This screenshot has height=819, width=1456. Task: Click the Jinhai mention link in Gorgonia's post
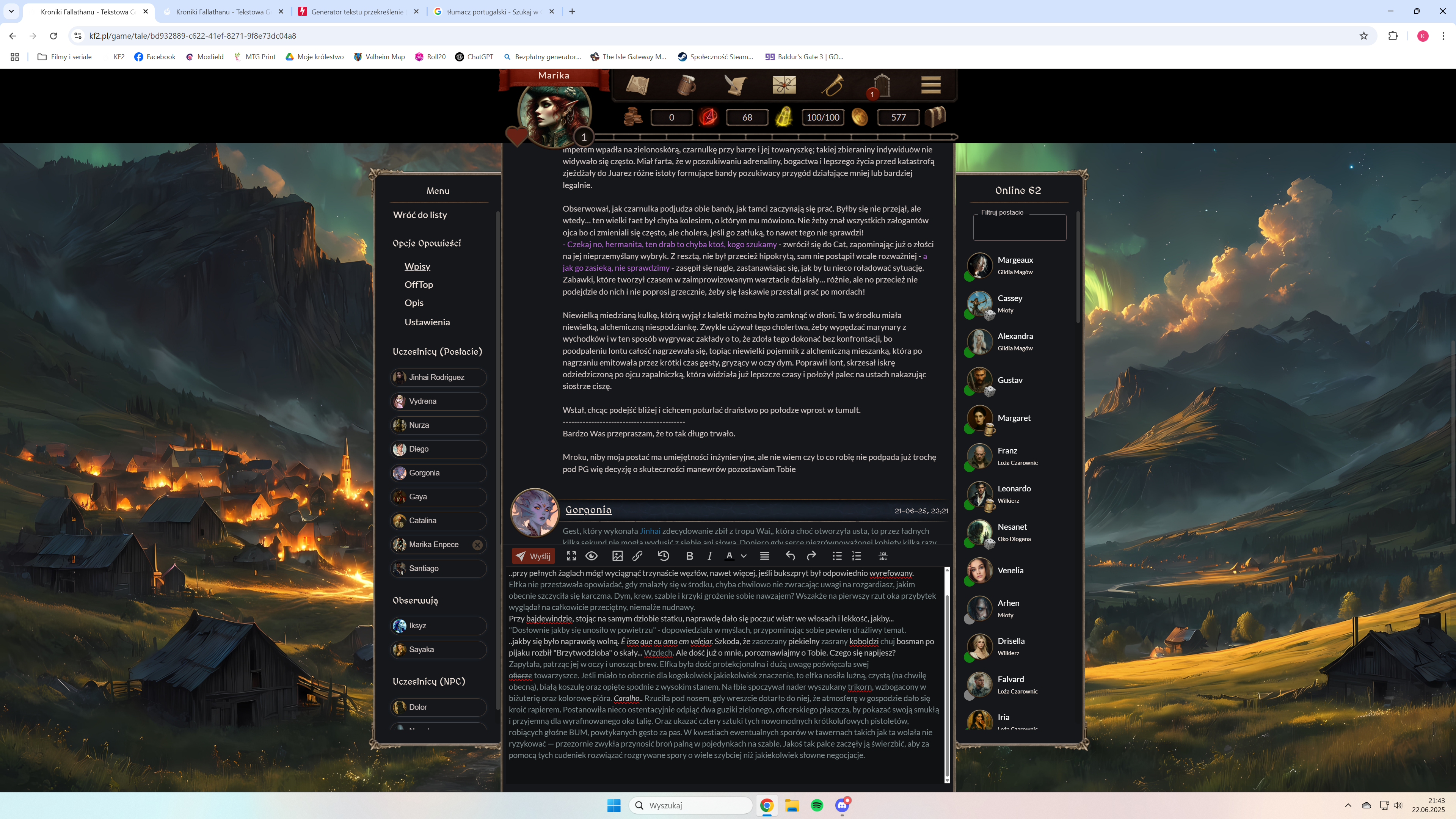tap(650, 531)
